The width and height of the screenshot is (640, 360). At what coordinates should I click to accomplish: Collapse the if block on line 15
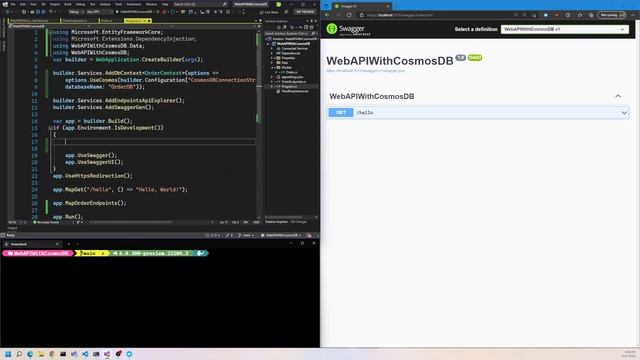[50, 128]
